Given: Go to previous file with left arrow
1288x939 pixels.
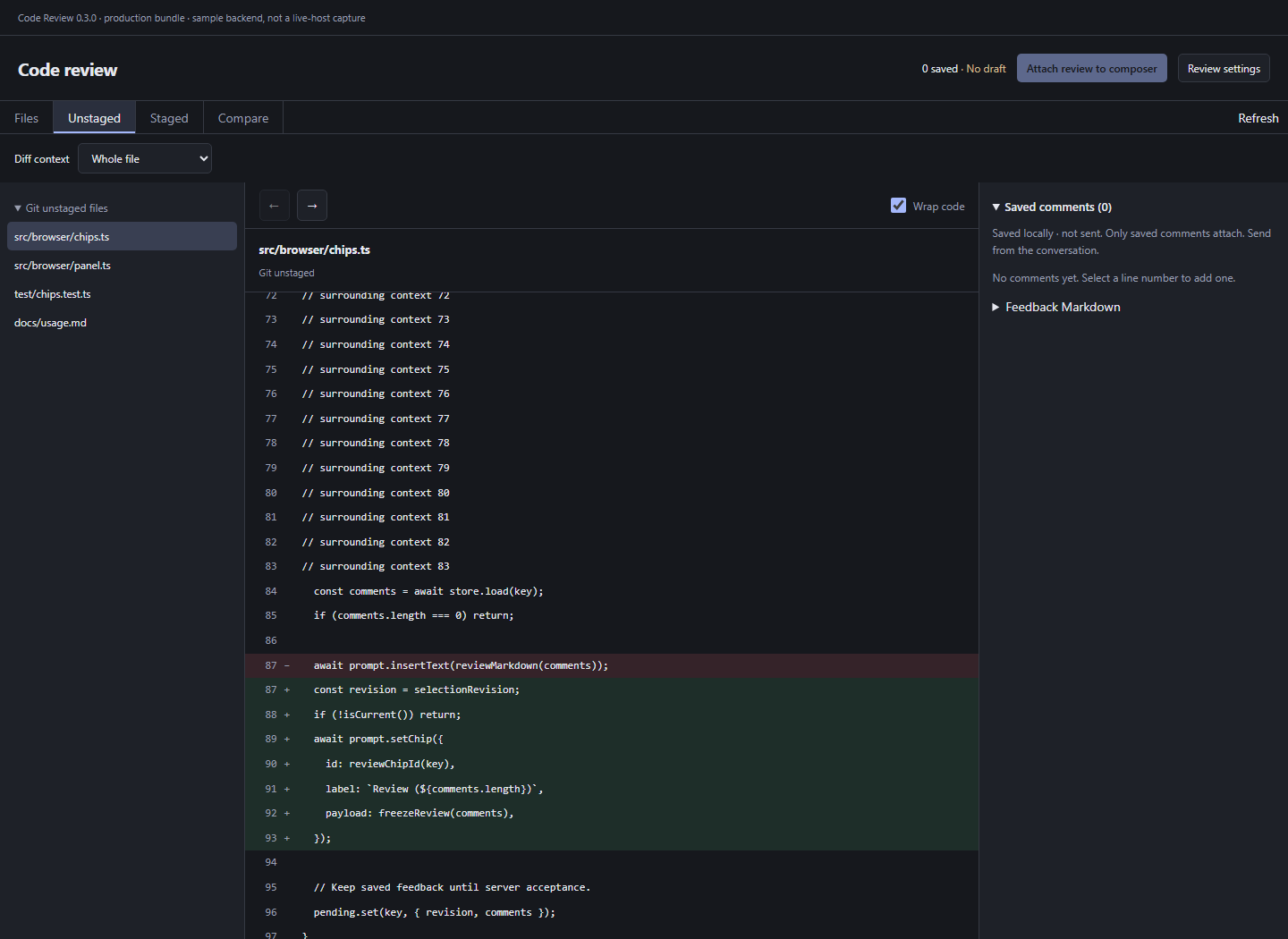Looking at the screenshot, I should [274, 206].
